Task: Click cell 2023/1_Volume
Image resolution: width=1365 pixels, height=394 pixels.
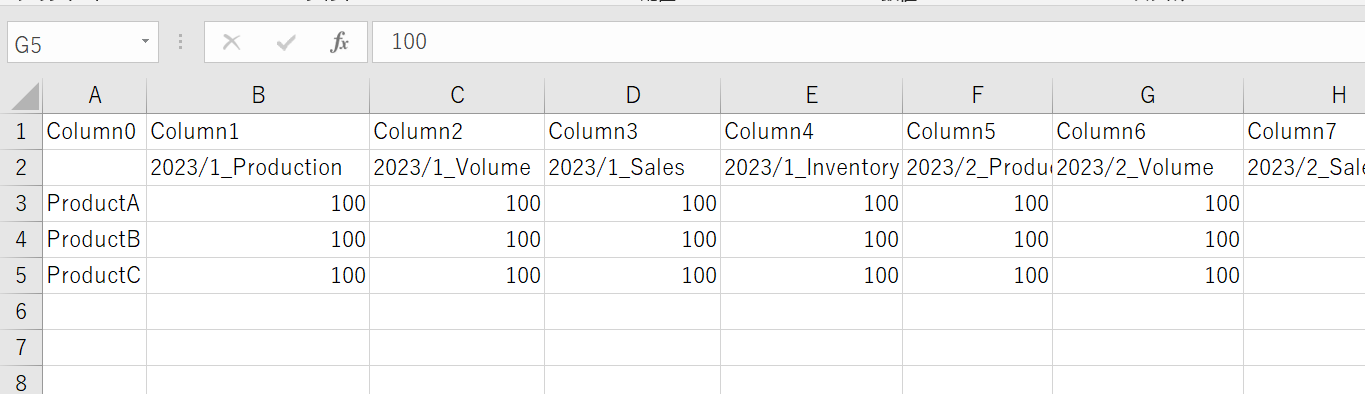Action: pos(457,167)
